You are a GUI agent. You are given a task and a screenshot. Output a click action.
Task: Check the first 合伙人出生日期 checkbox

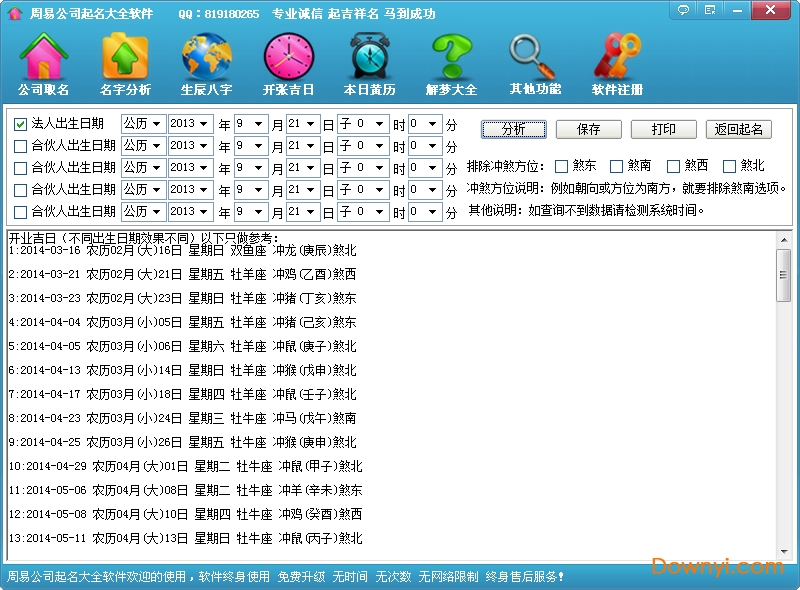(20, 146)
